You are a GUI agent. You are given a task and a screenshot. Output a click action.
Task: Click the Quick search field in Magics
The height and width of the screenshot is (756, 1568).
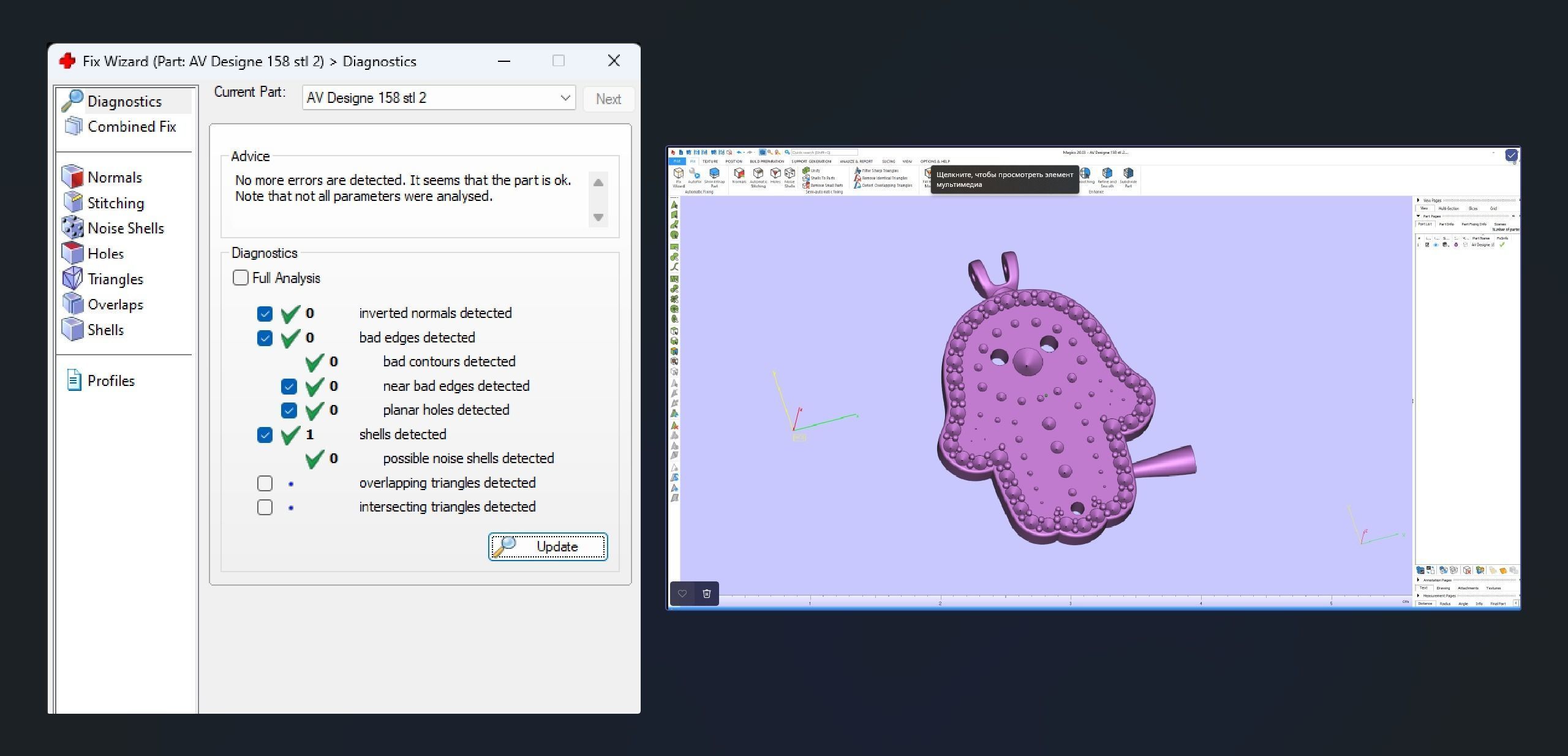(x=824, y=152)
